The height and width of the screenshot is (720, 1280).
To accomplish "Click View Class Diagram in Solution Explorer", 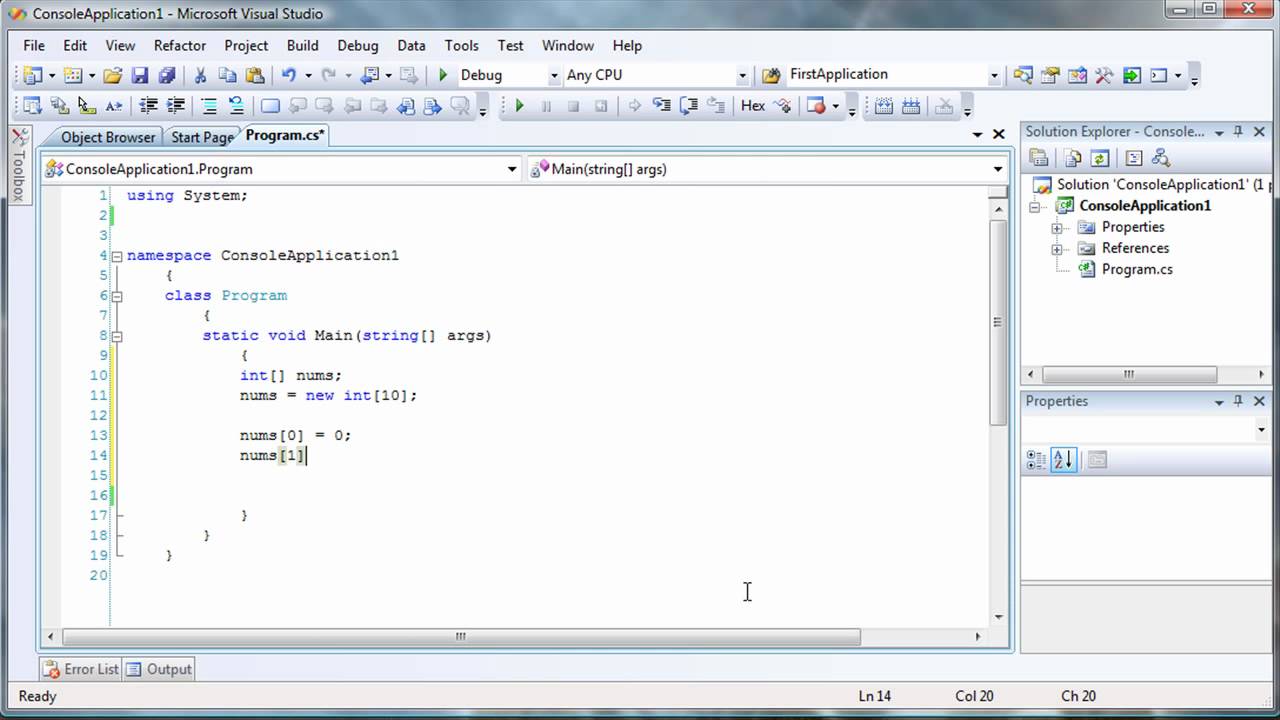I will coord(1161,158).
